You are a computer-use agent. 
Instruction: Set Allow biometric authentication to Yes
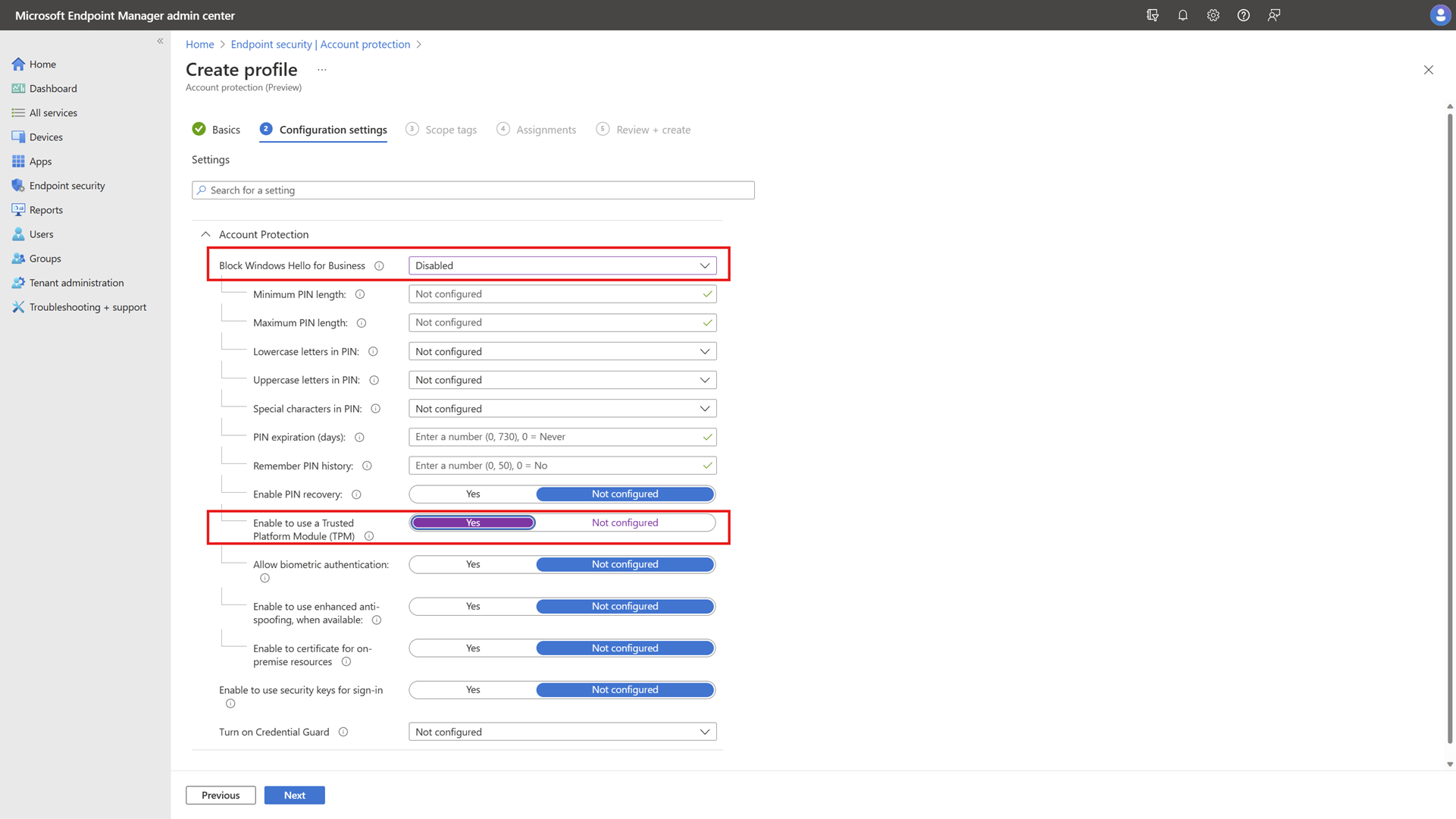[473, 565]
